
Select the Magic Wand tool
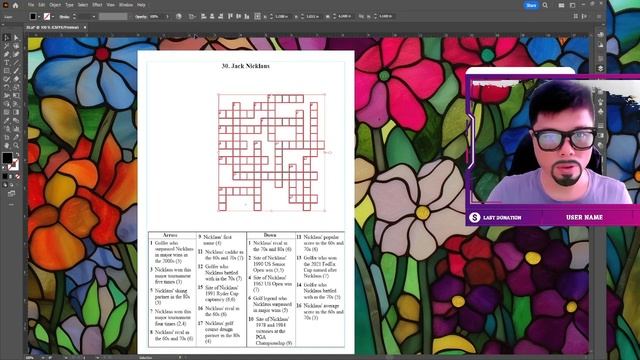click(7, 46)
